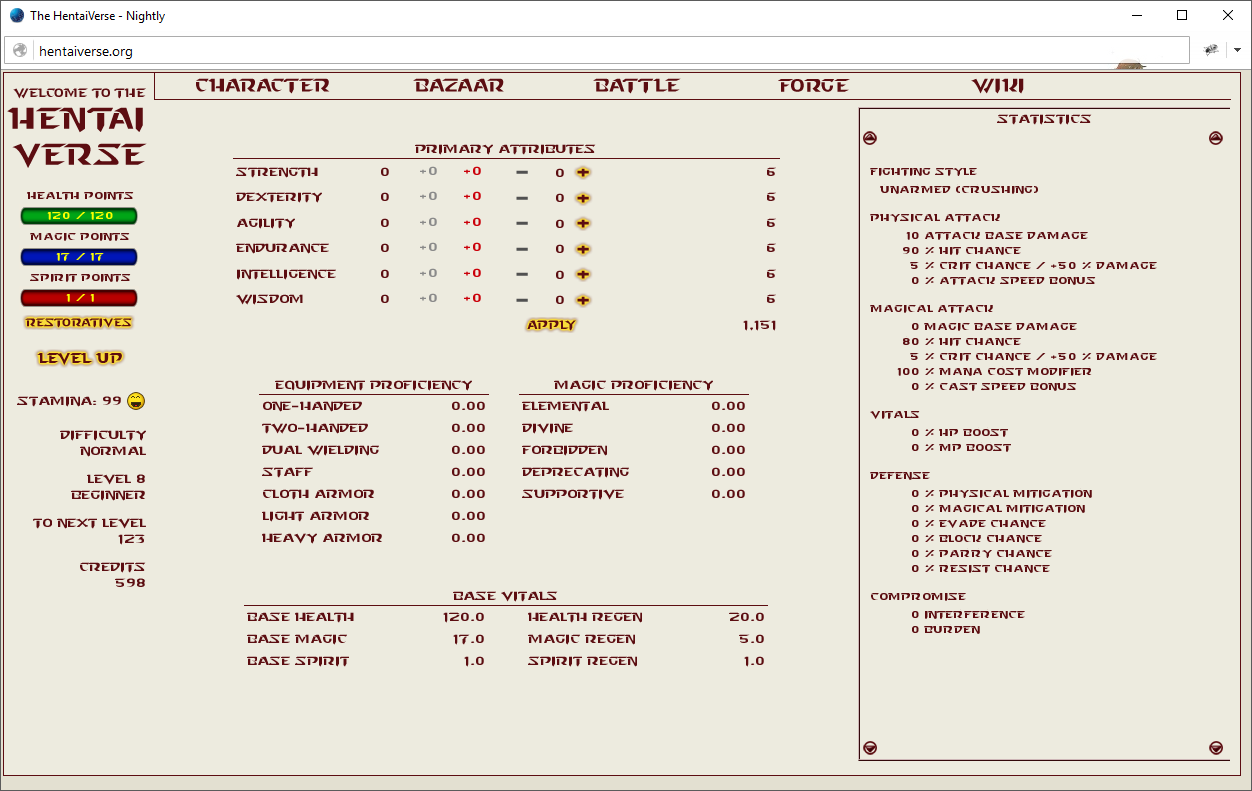This screenshot has height=791, width=1252.
Task: Open the browser toolbar dropdown arrow
Action: (1237, 50)
